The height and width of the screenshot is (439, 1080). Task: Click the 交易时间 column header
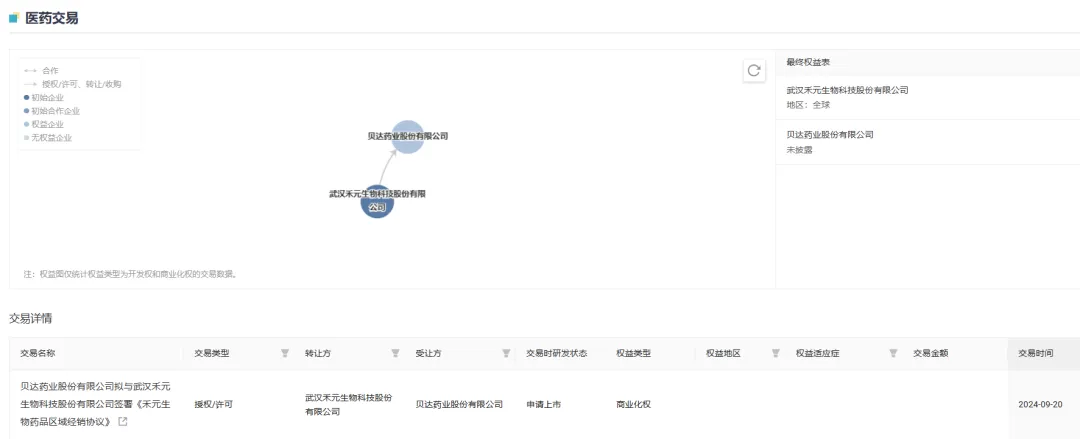[x=1034, y=353]
